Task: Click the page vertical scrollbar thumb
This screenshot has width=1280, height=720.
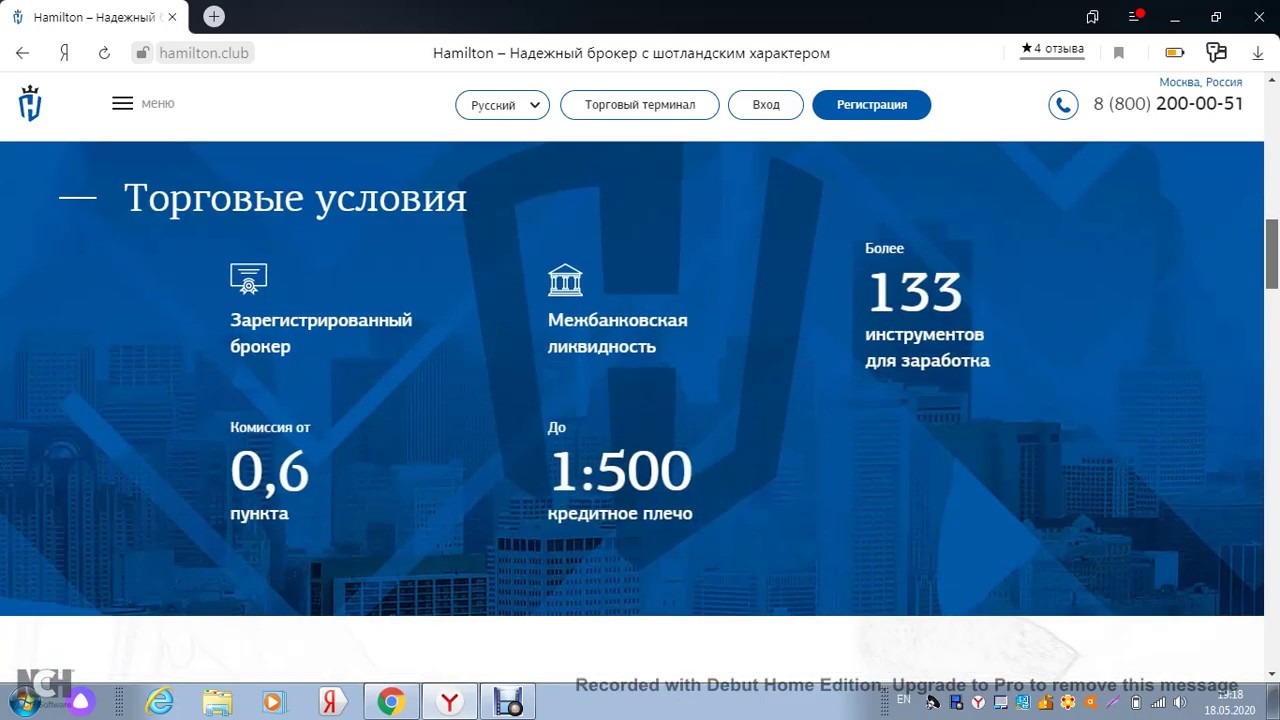Action: (1272, 252)
